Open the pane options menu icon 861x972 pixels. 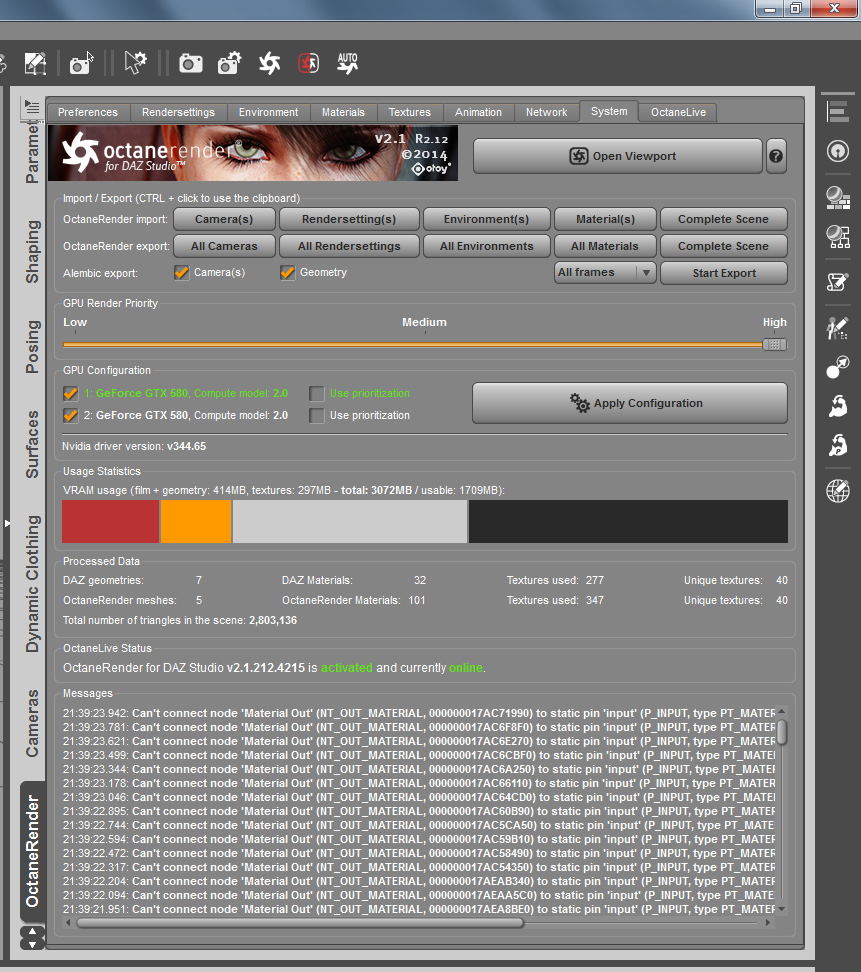click(31, 107)
